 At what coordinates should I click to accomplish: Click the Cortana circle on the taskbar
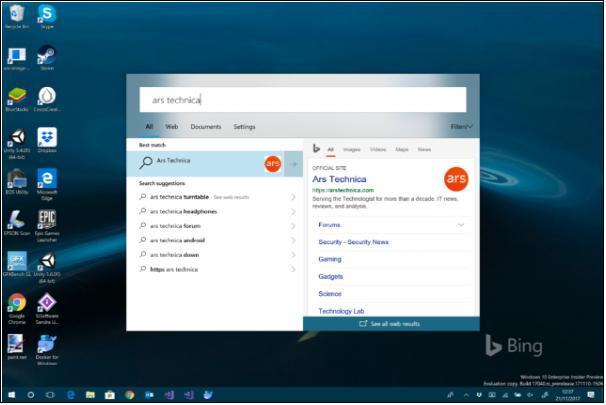click(x=31, y=395)
